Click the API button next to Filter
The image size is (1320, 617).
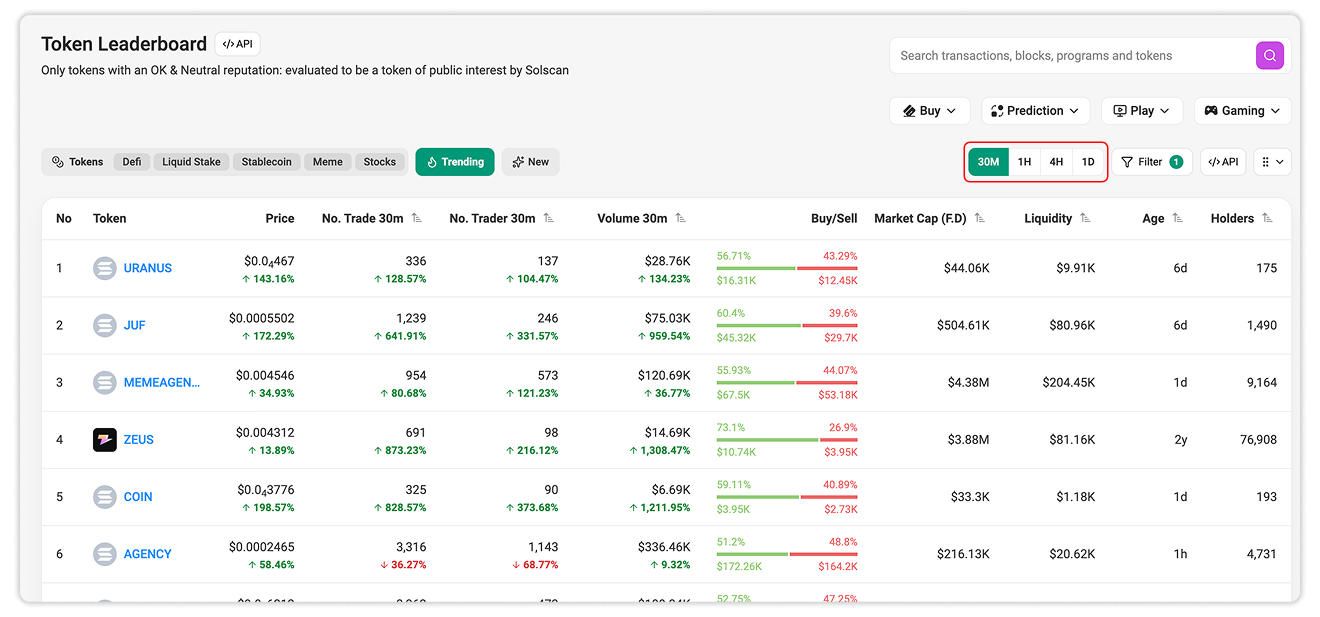pos(1223,162)
